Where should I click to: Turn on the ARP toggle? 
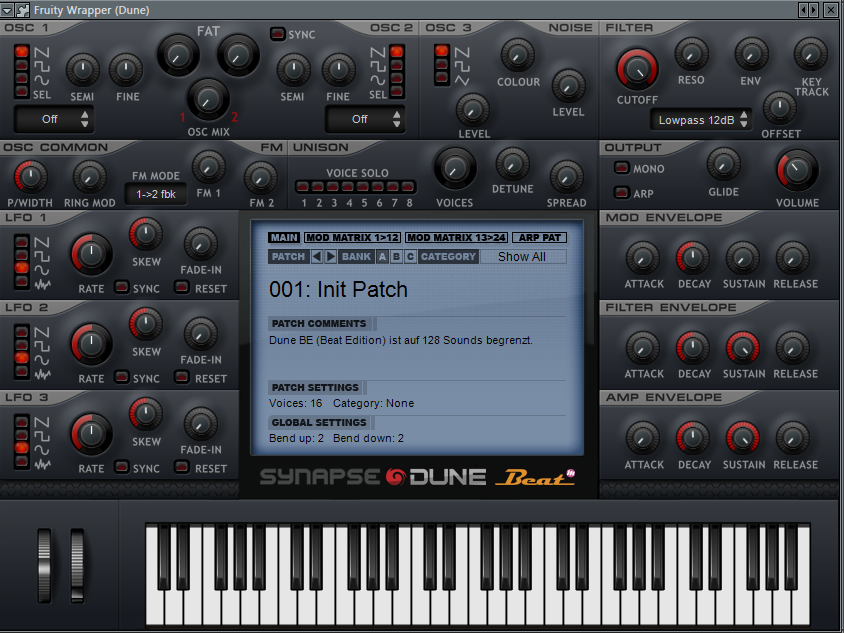[x=621, y=192]
